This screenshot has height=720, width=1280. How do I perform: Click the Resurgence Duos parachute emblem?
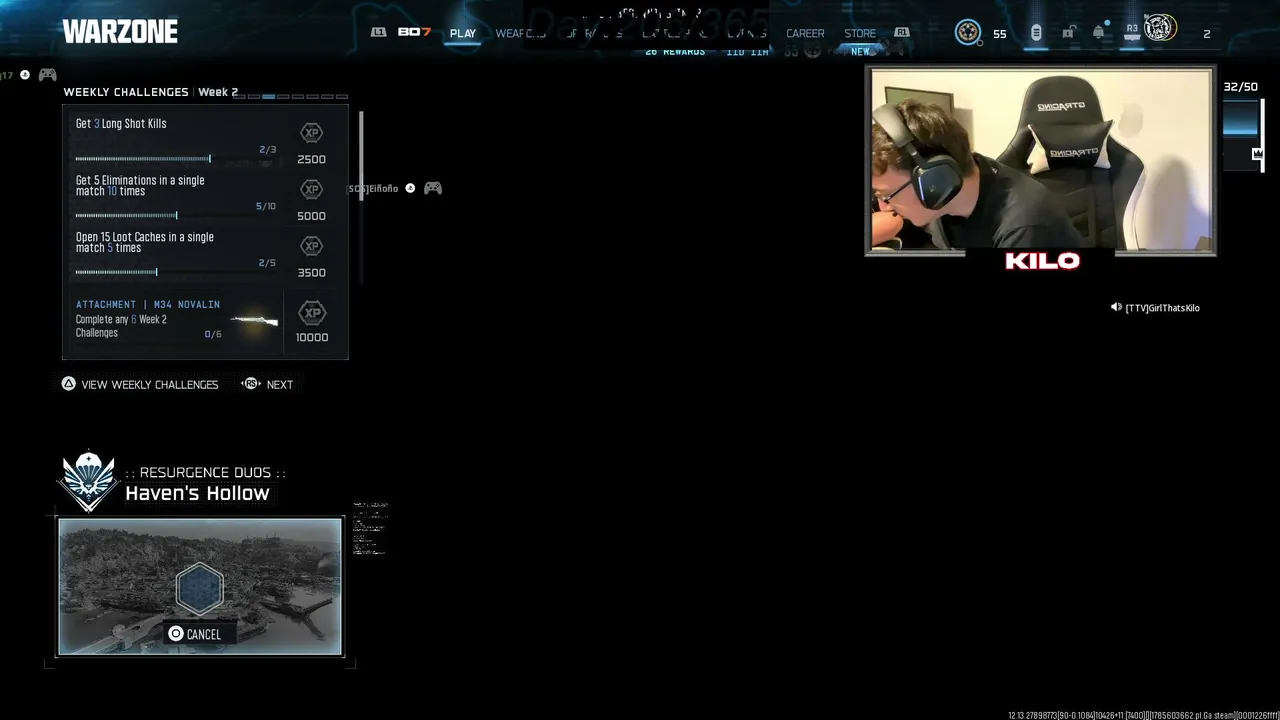click(x=88, y=481)
